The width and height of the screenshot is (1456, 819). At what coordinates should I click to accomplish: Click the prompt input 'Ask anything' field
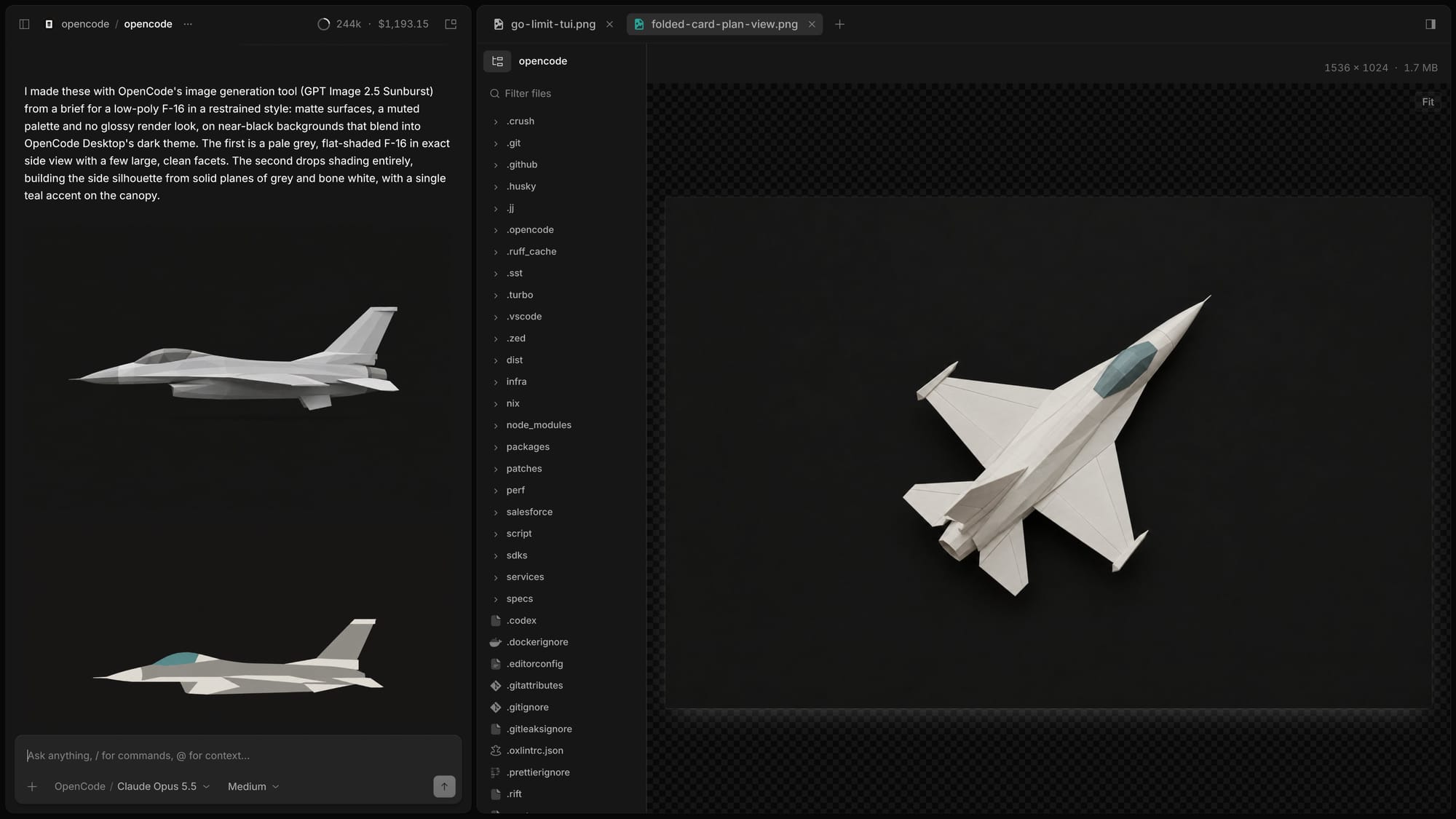coord(238,756)
